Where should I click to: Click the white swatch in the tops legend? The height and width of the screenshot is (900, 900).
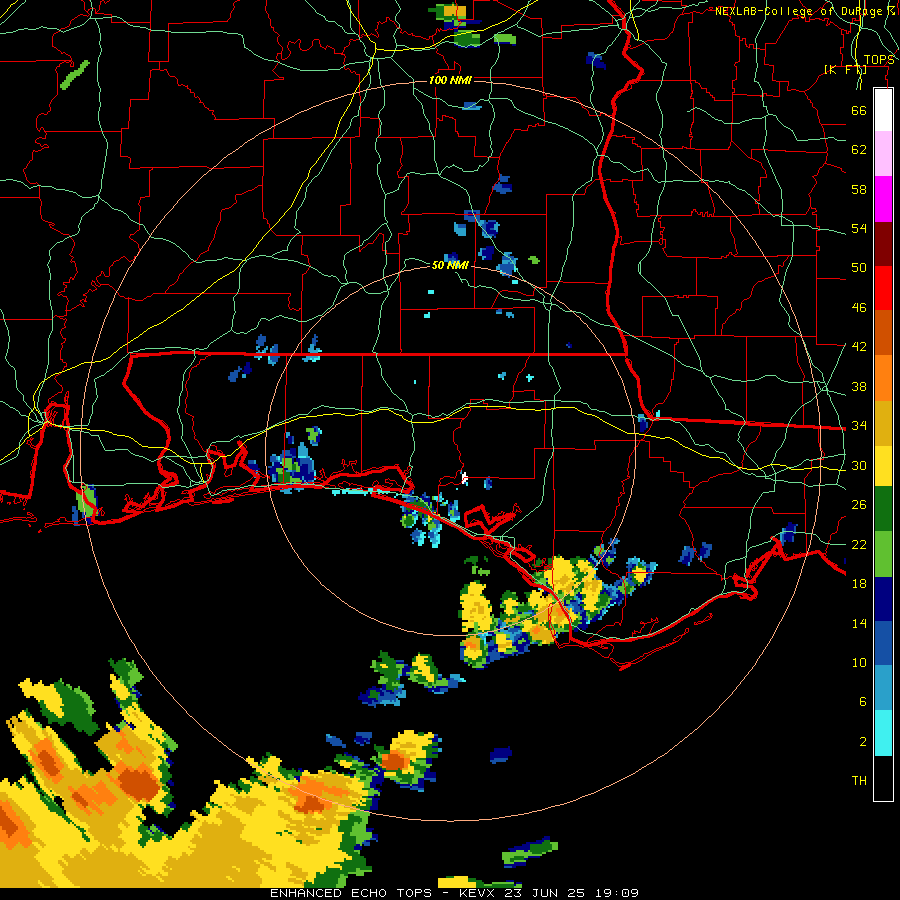point(883,110)
